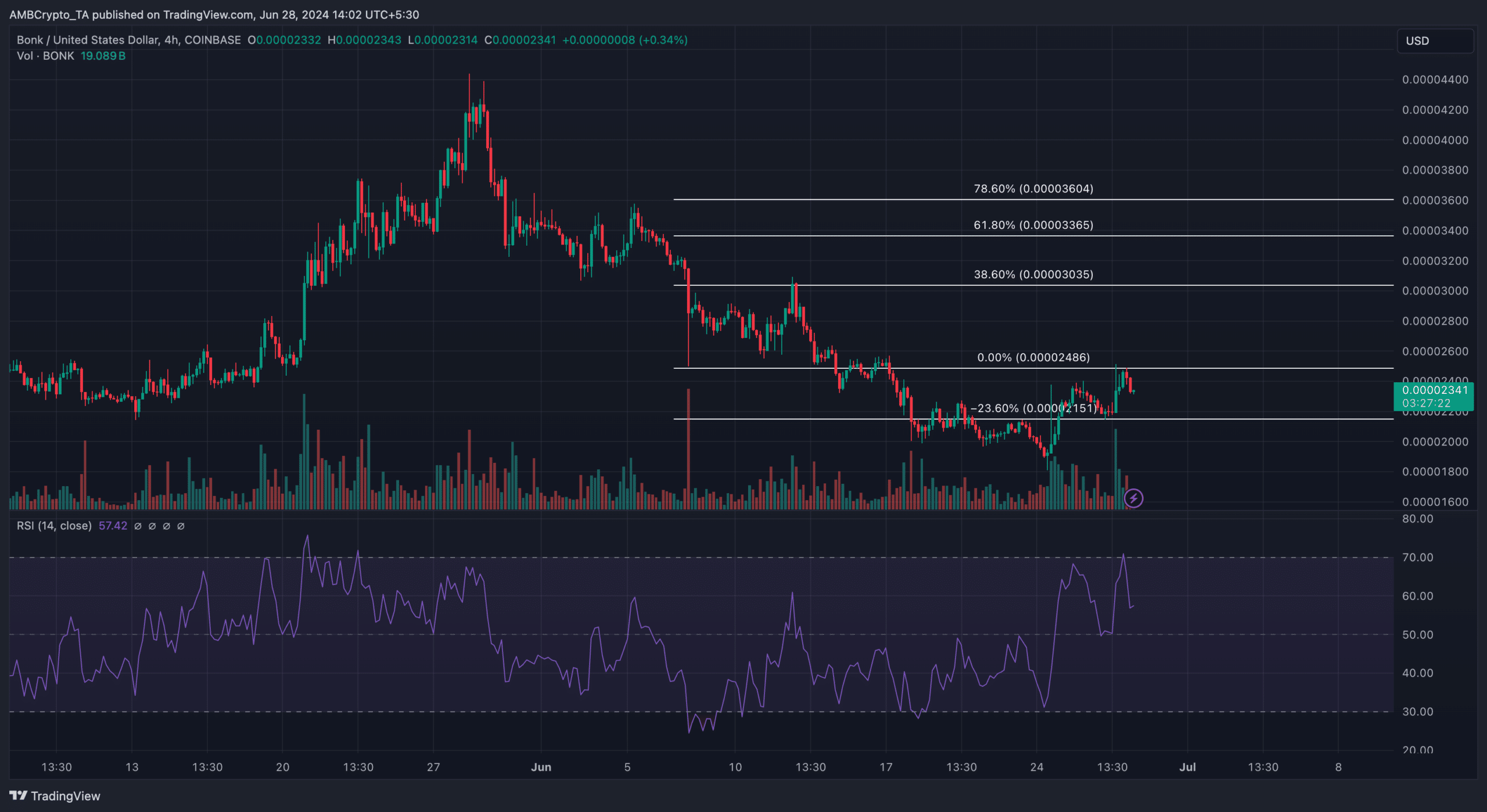1487x812 pixels.
Task: Click the RSI (14, close) indicator label
Action: point(54,526)
